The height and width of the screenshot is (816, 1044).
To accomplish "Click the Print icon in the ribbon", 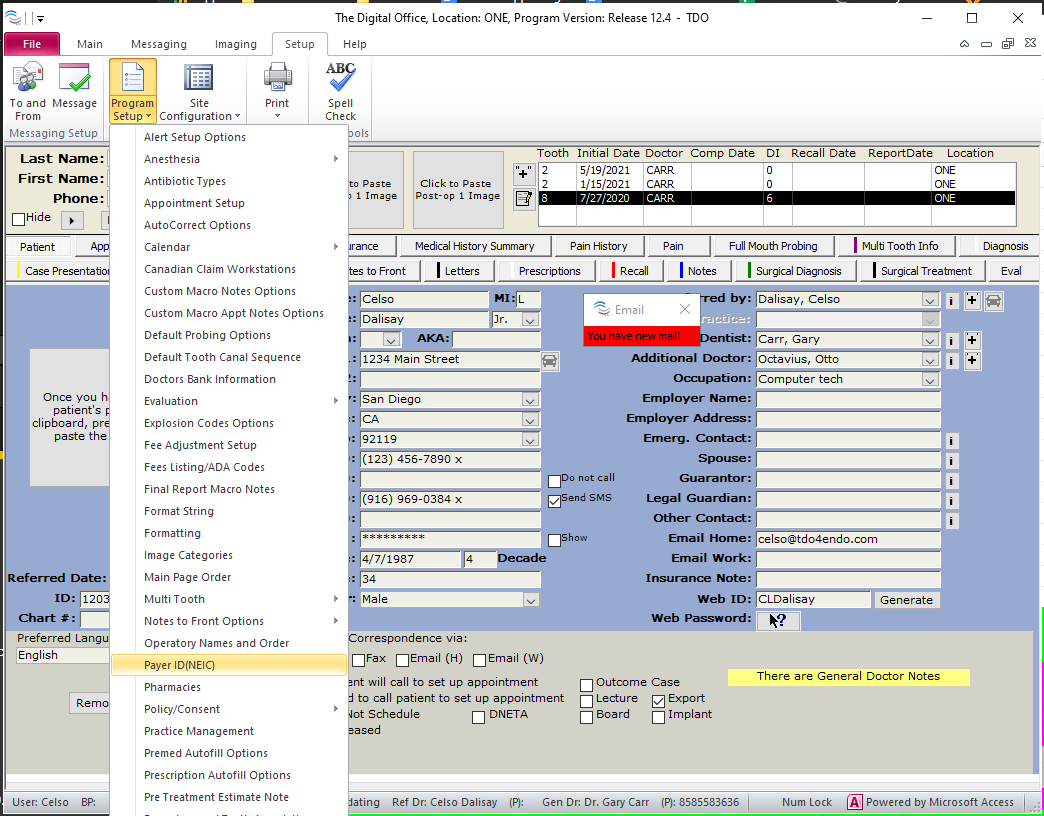I will click(276, 80).
